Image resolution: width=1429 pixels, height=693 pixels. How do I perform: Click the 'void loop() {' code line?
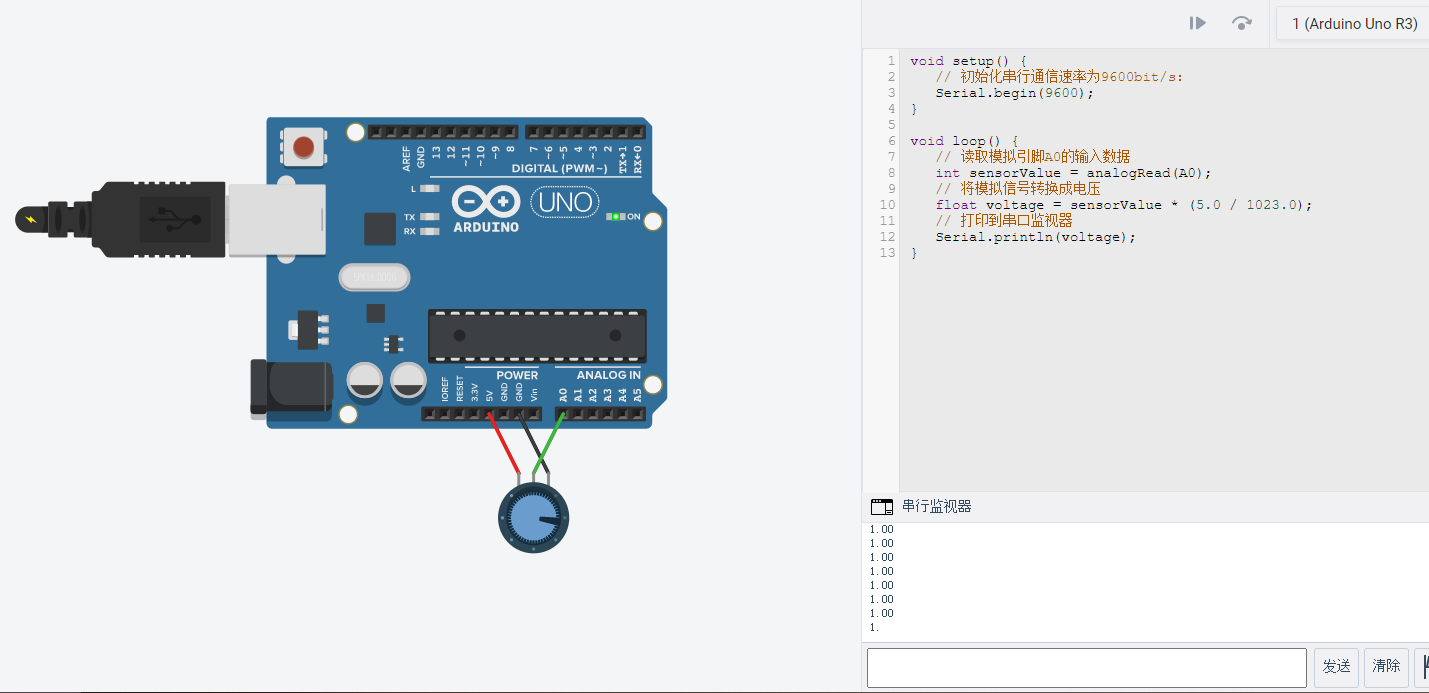coord(964,141)
